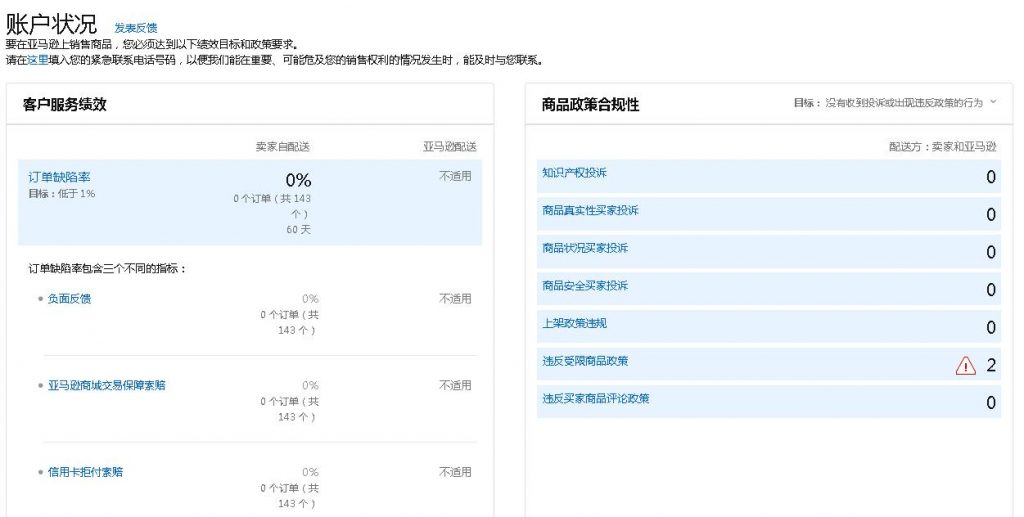Open 商品安全买家投诉 entry
Viewport: 1024px width, 517px height.
(x=585, y=286)
